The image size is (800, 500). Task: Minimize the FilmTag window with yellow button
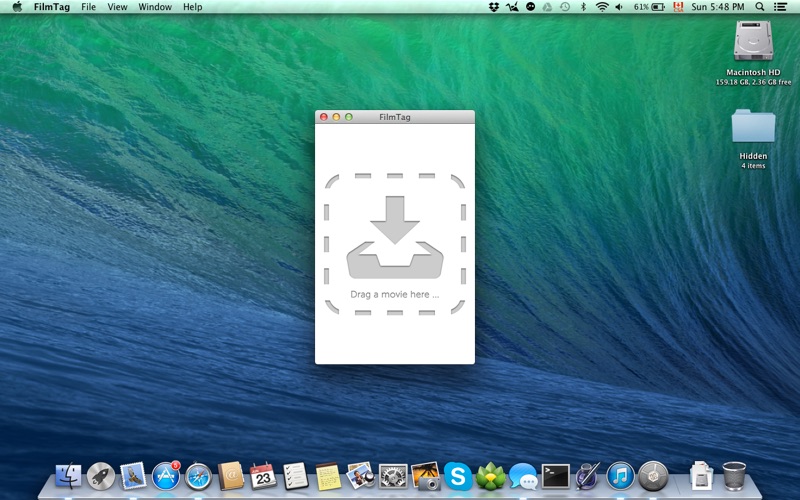click(x=336, y=117)
